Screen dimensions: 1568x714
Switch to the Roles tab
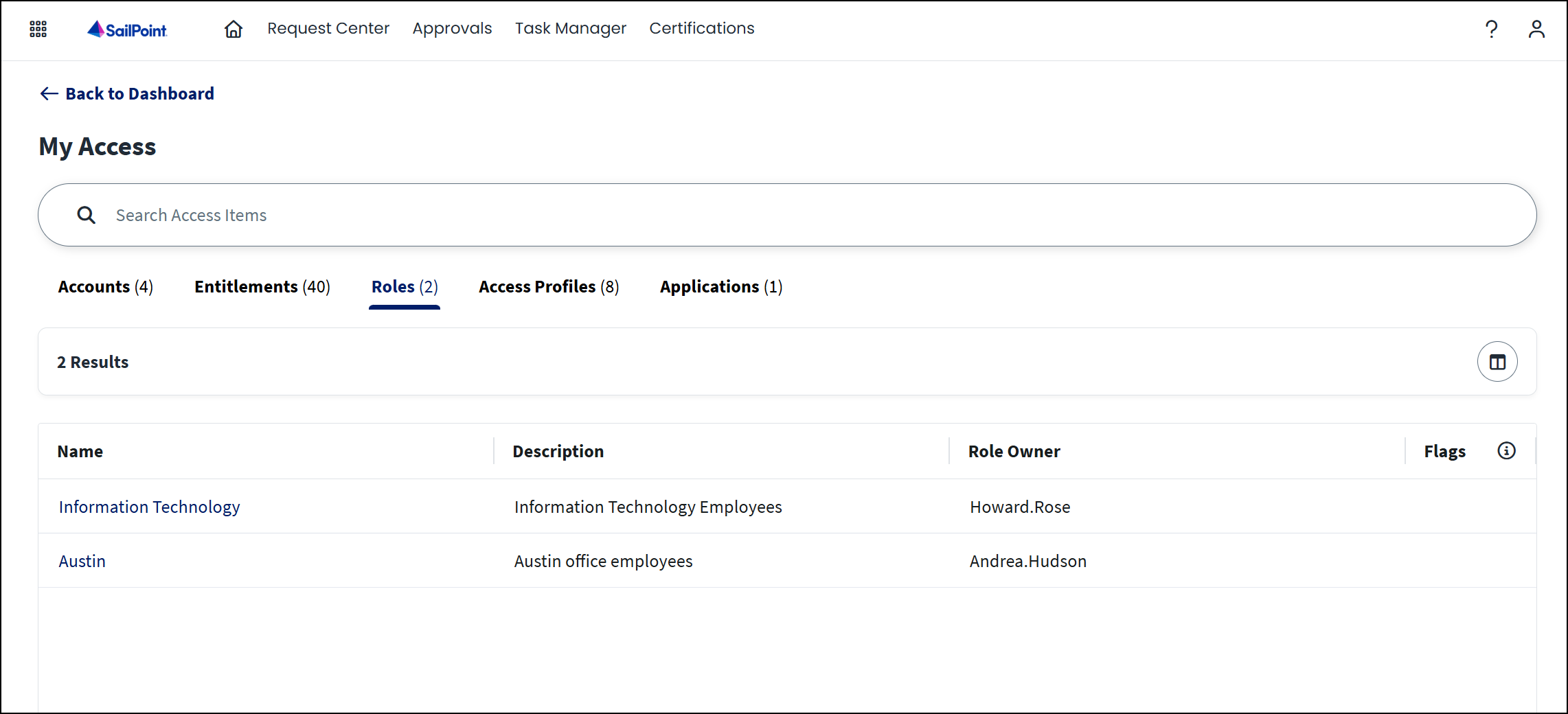[x=404, y=286]
